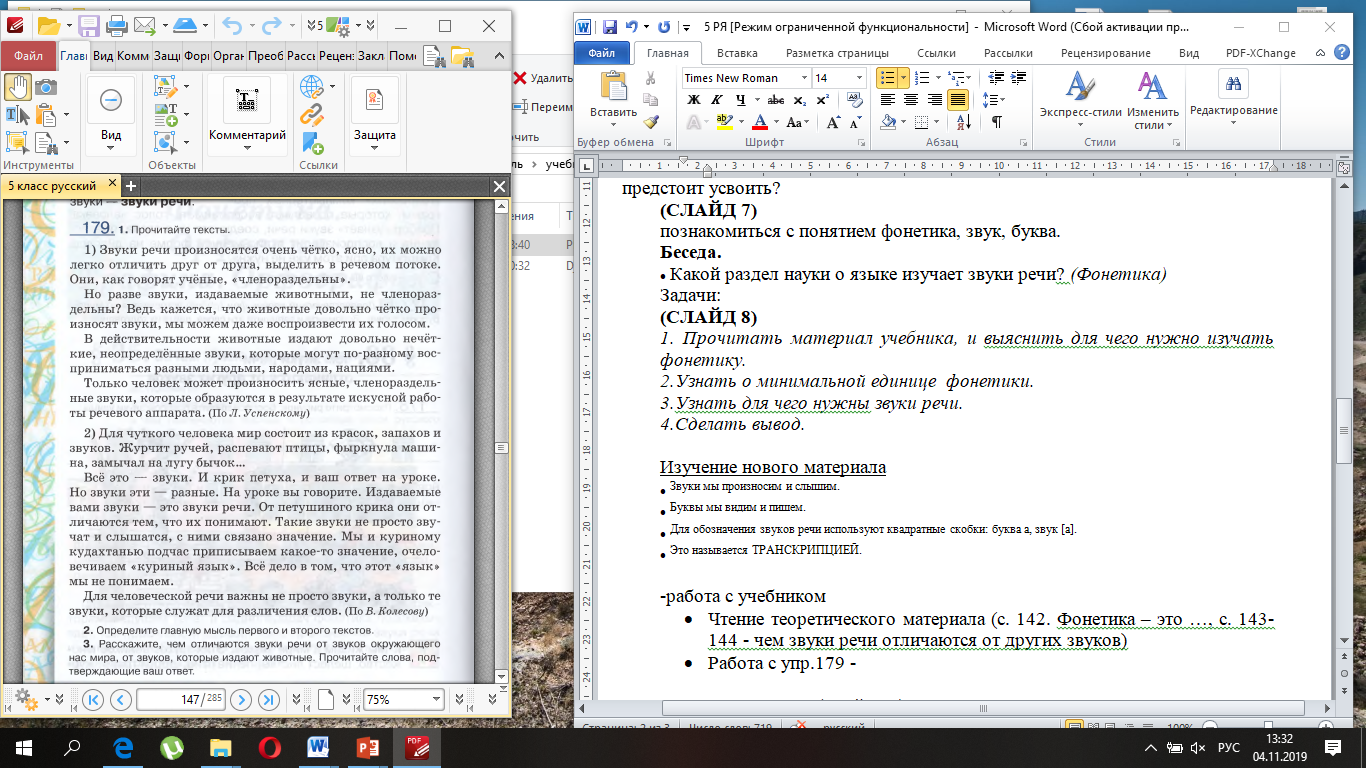Go to next page in PDF viewer
This screenshot has height=768, width=1366.
[240, 699]
